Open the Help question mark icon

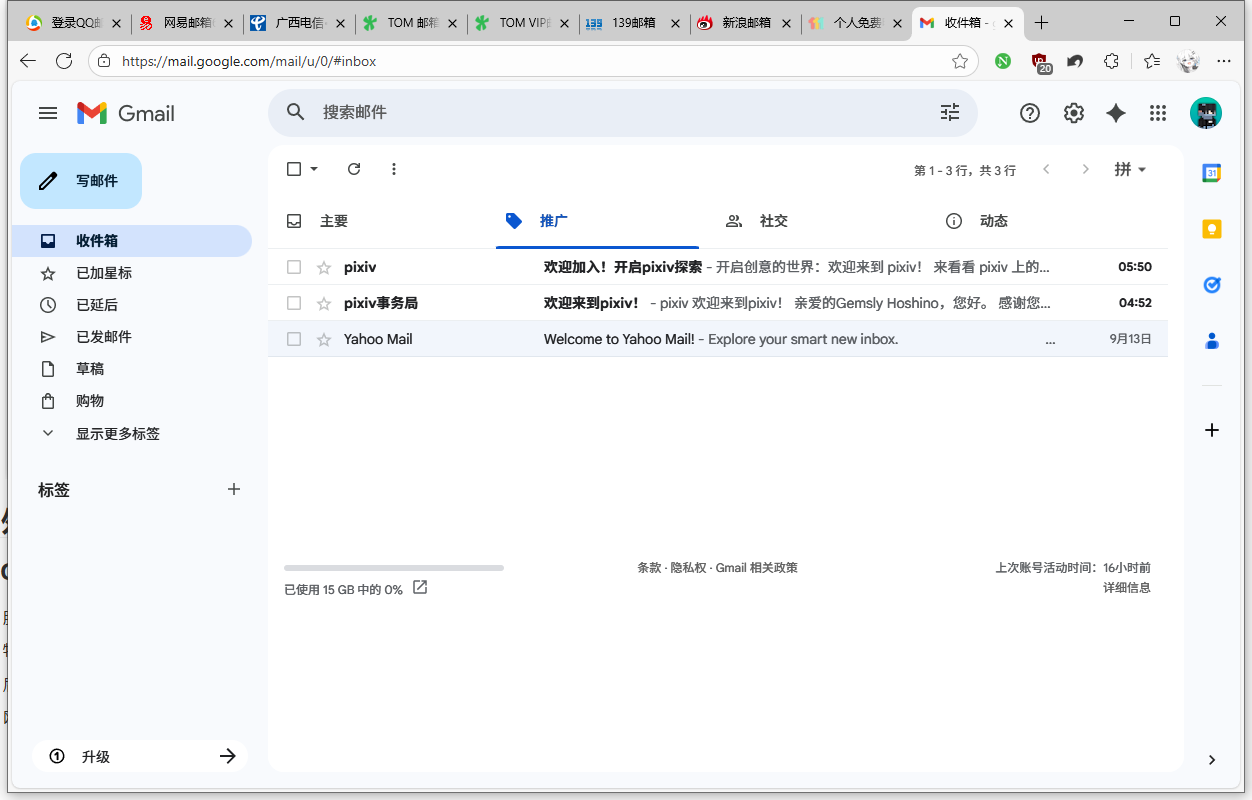(1030, 113)
